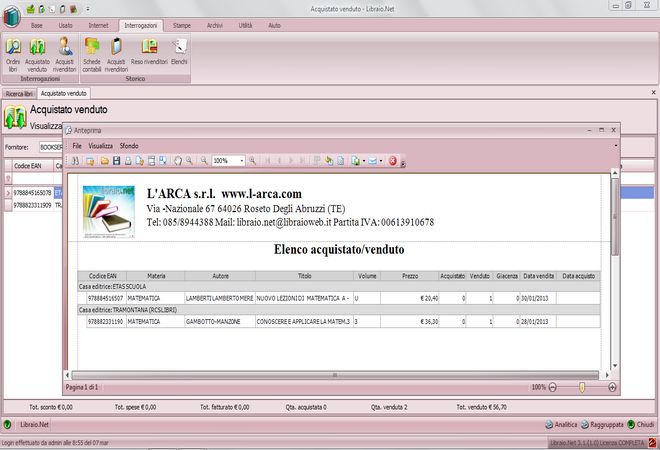The image size is (660, 450).
Task: Click the preview vertical scrollbar thumb
Action: point(615,217)
